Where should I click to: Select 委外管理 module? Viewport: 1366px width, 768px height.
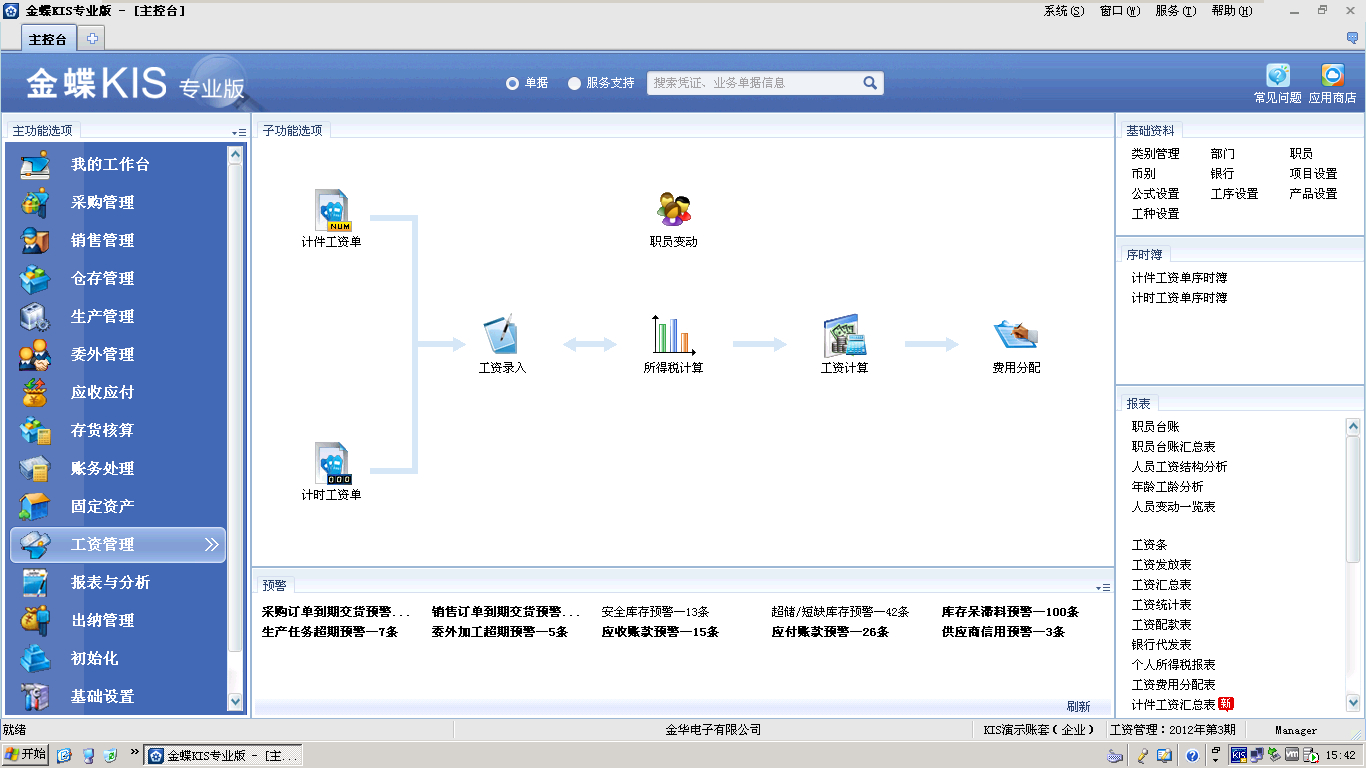tap(102, 354)
